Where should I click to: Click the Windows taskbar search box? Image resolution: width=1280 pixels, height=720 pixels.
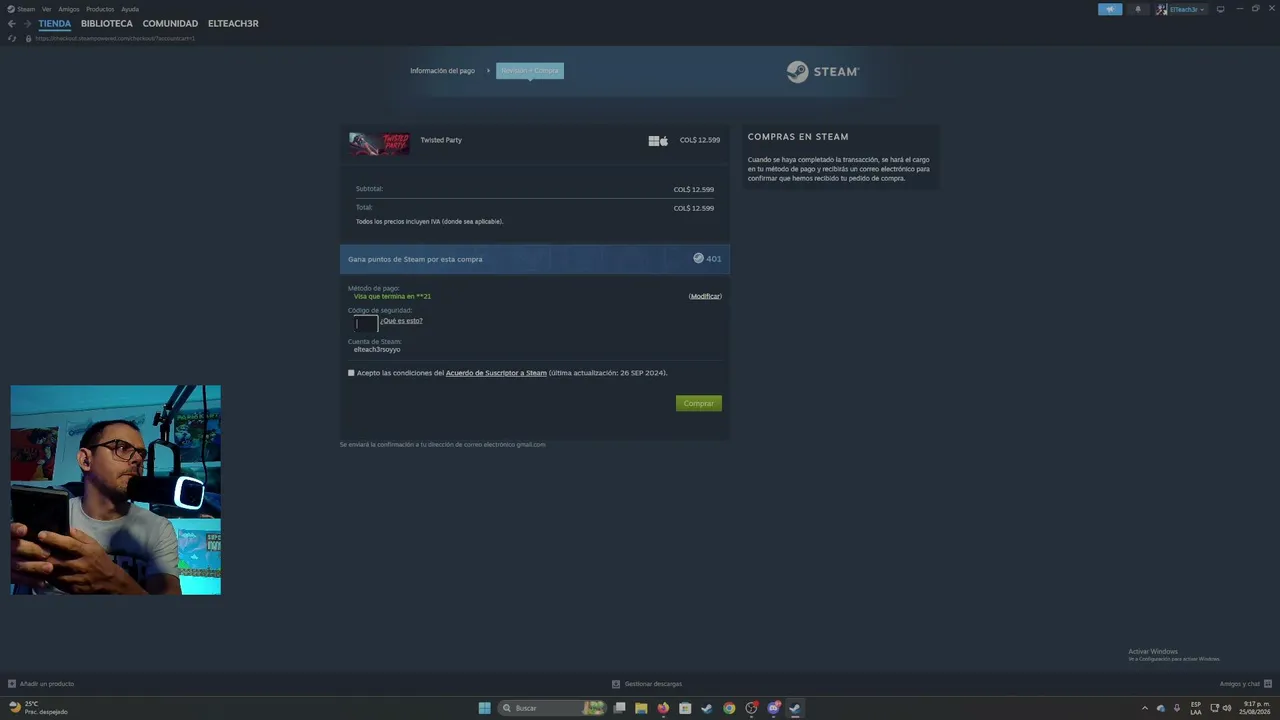[553, 708]
